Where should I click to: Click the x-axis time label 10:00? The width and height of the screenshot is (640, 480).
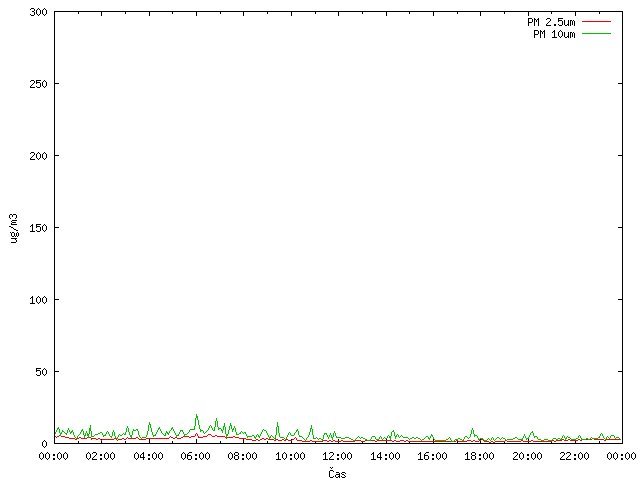point(290,456)
